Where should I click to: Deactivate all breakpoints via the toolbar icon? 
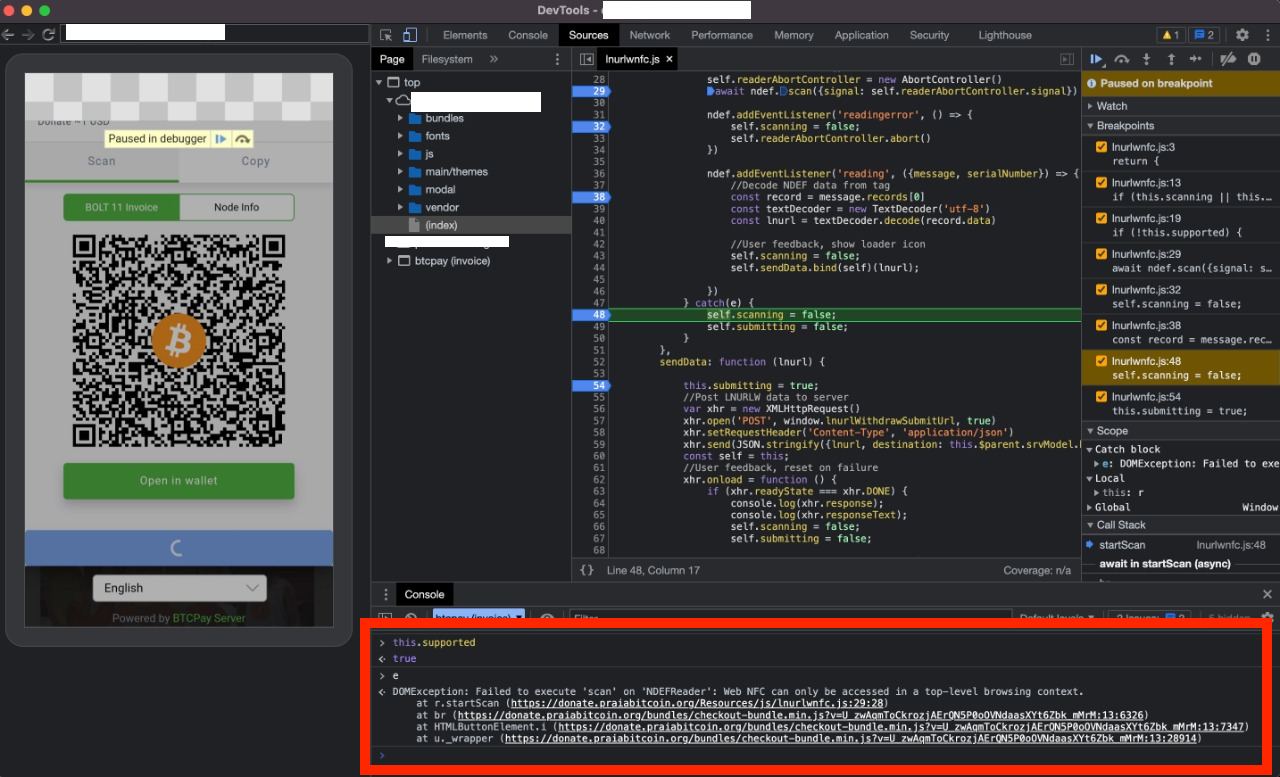point(1230,59)
